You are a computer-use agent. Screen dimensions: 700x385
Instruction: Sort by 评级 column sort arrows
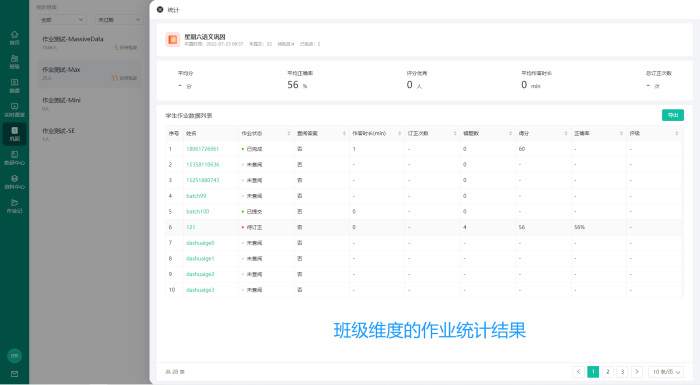point(677,134)
